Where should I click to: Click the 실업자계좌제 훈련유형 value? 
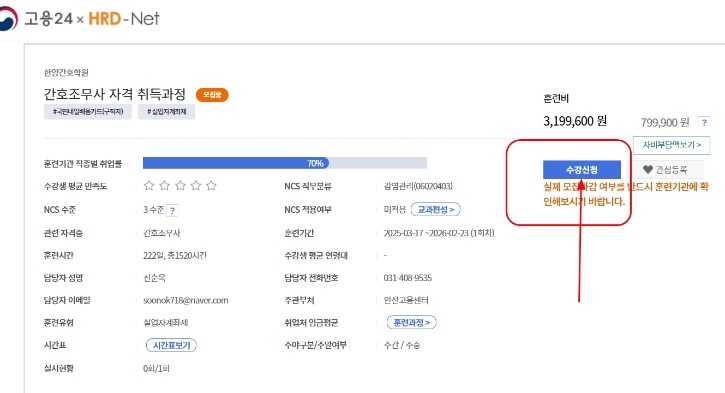166,323
